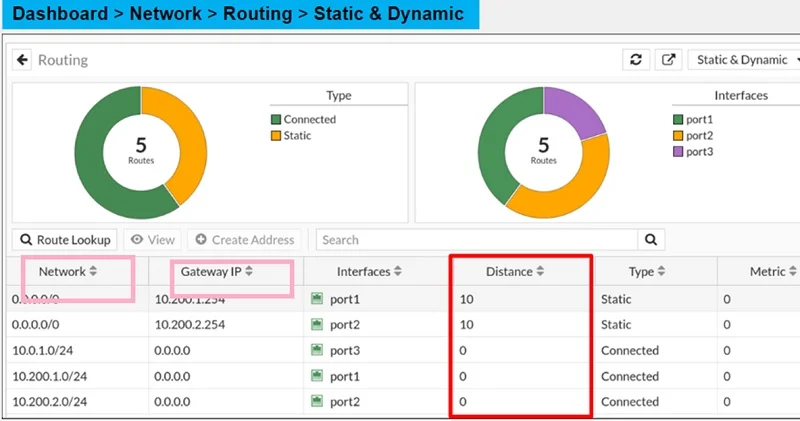800x421 pixels.
Task: Click the Route Lookup button
Action: pos(65,240)
